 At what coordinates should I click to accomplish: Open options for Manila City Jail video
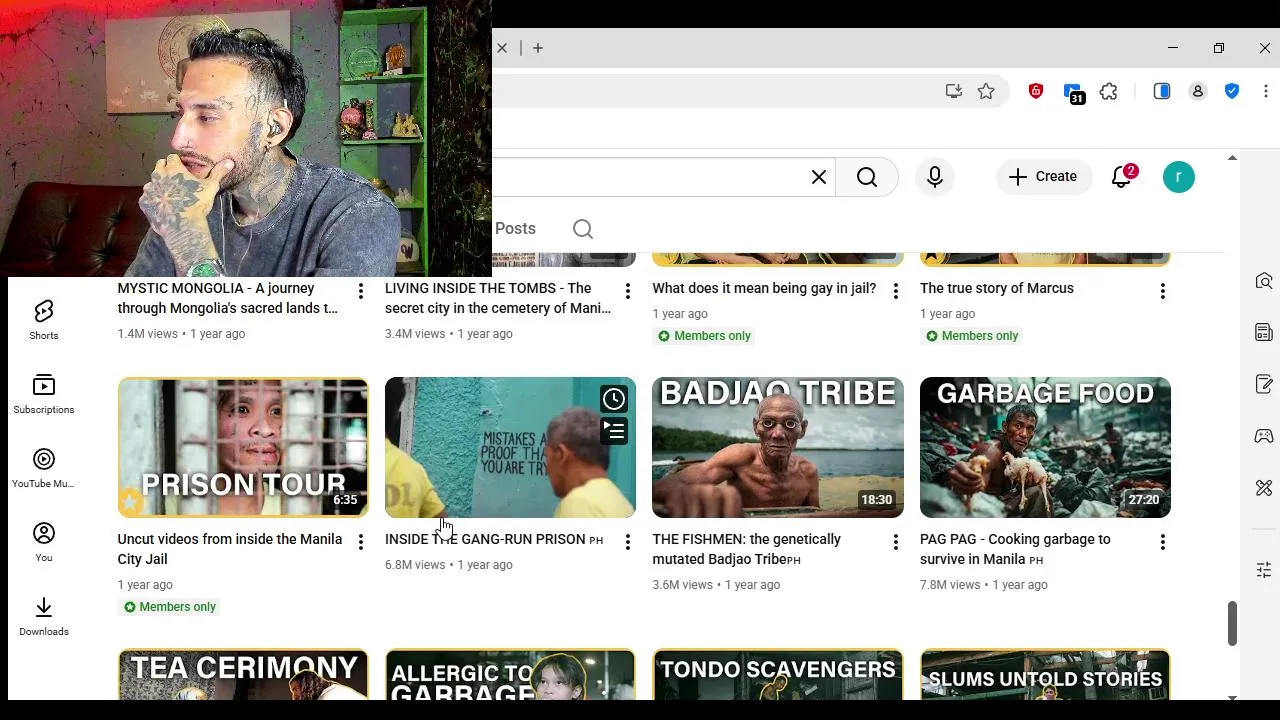click(360, 542)
